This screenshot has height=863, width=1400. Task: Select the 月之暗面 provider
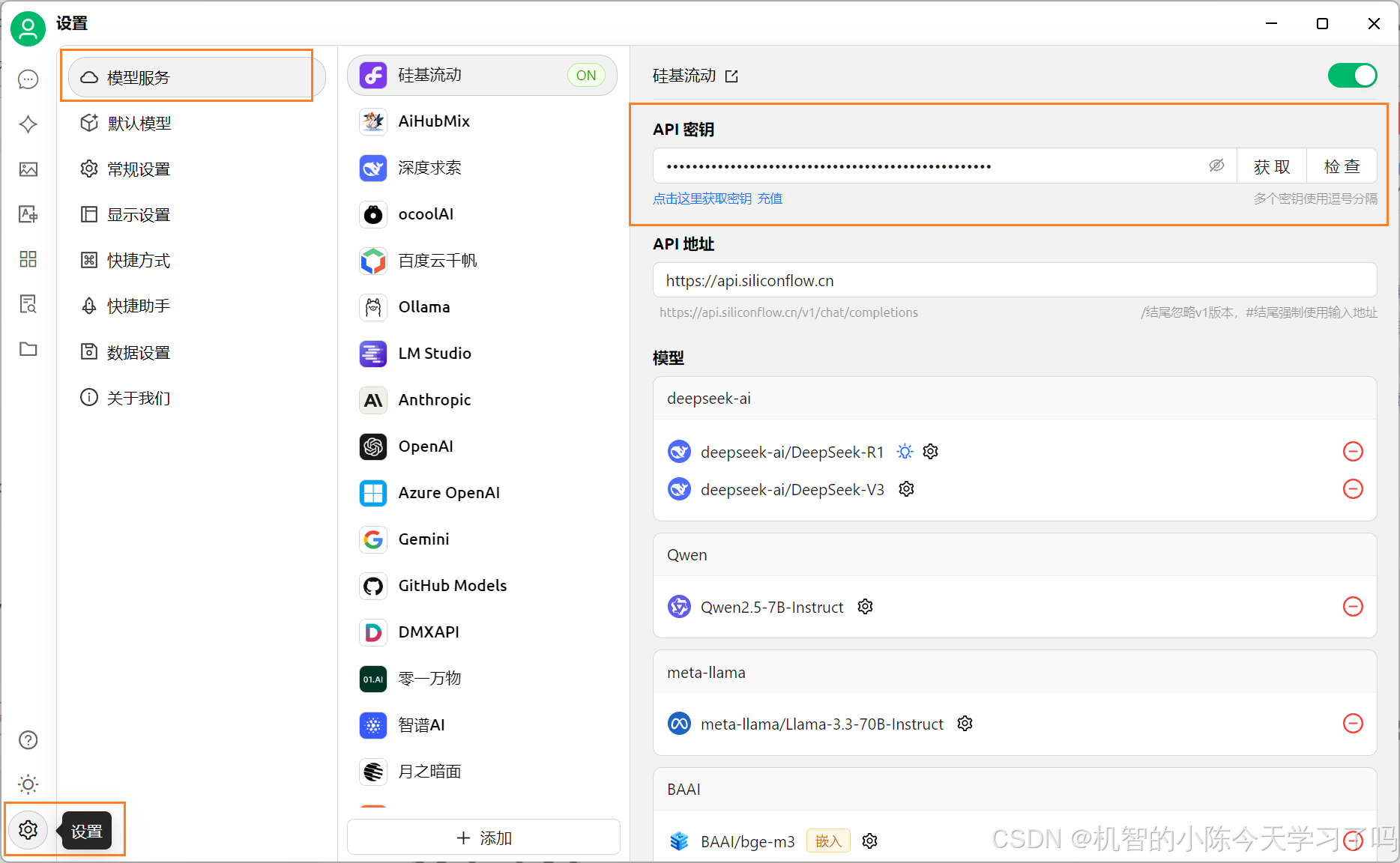(482, 772)
